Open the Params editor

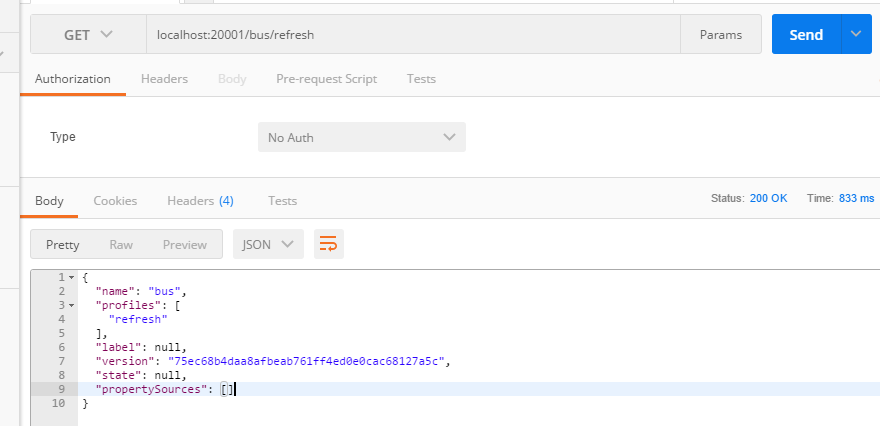pos(721,35)
